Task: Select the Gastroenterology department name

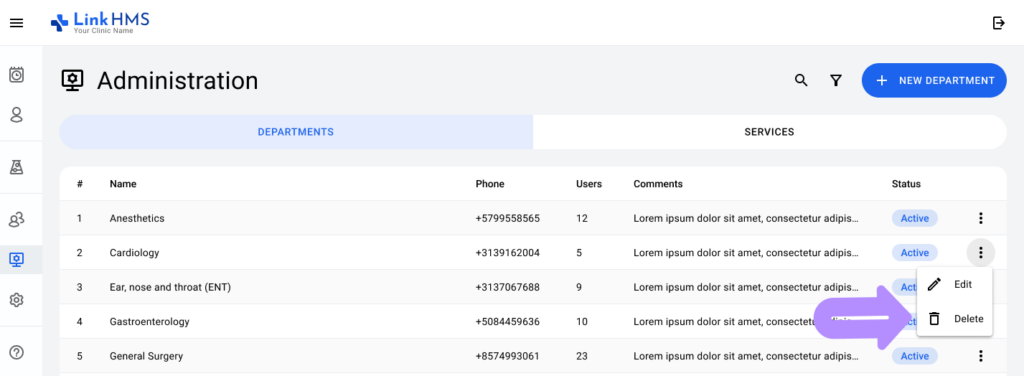Action: tap(149, 322)
